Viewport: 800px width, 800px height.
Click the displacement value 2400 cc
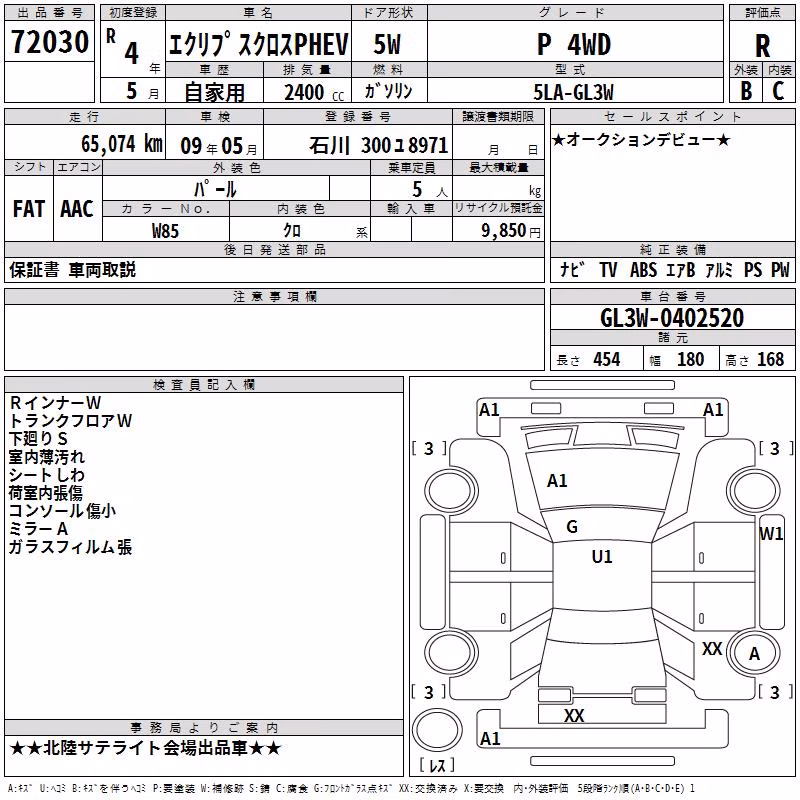pyautogui.click(x=314, y=92)
